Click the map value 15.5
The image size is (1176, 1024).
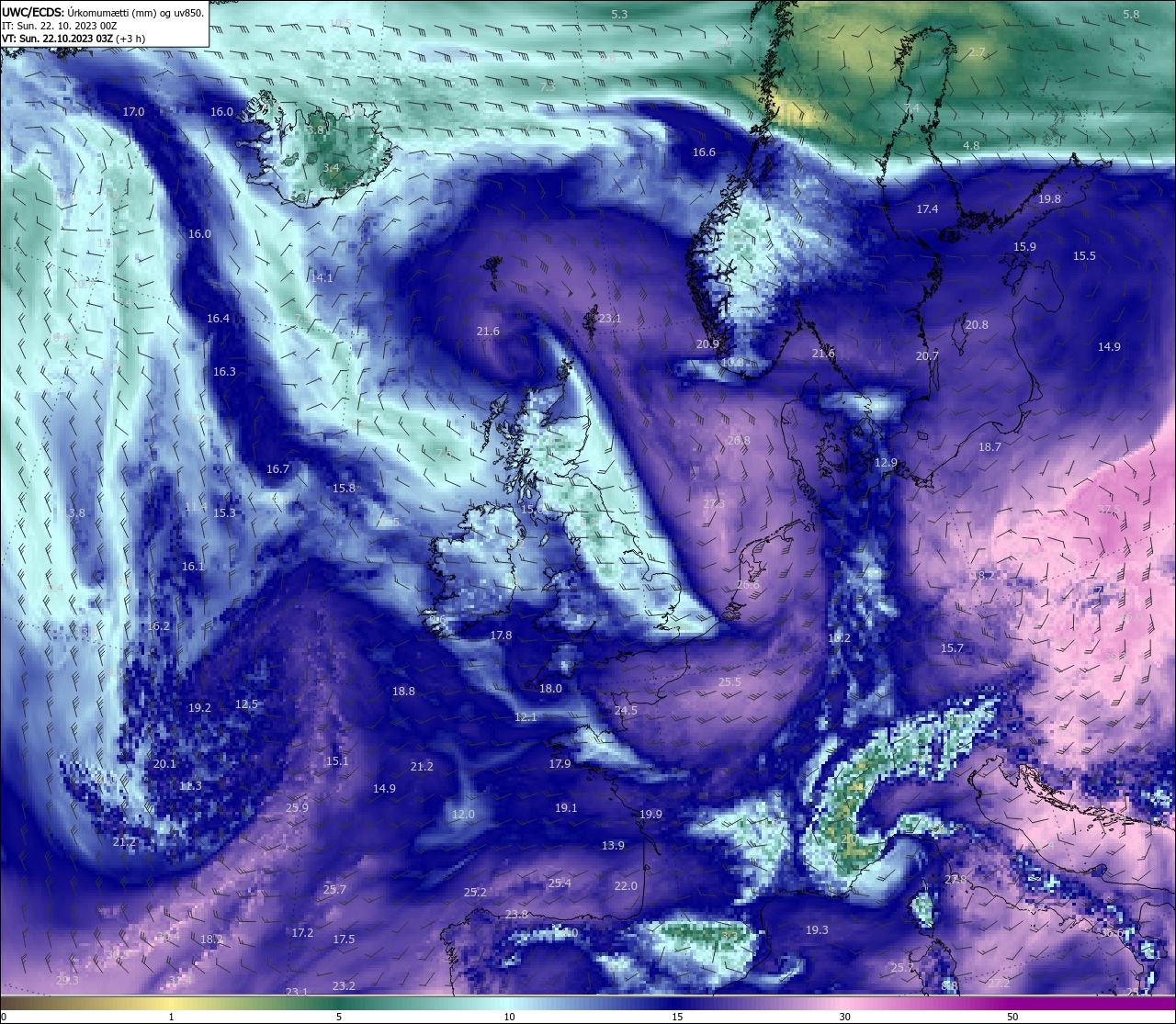[x=1084, y=256]
